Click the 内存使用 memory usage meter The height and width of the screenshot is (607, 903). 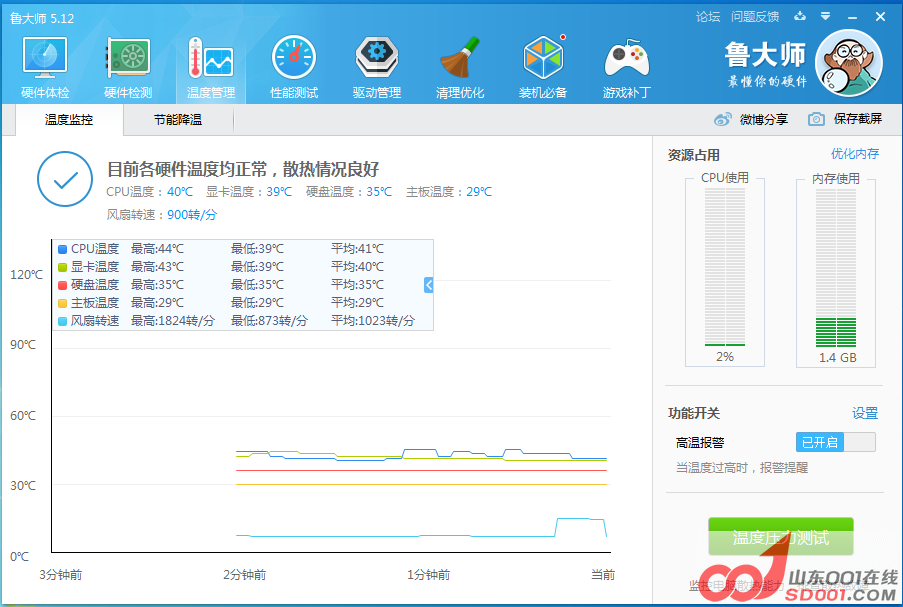(836, 267)
